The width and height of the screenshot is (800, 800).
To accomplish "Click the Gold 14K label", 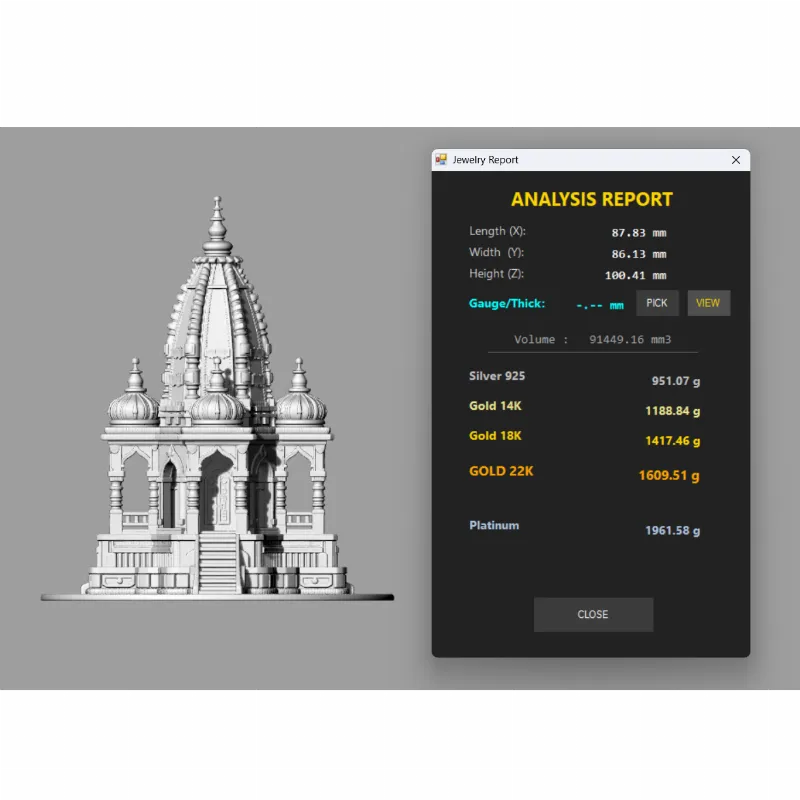I will [495, 406].
